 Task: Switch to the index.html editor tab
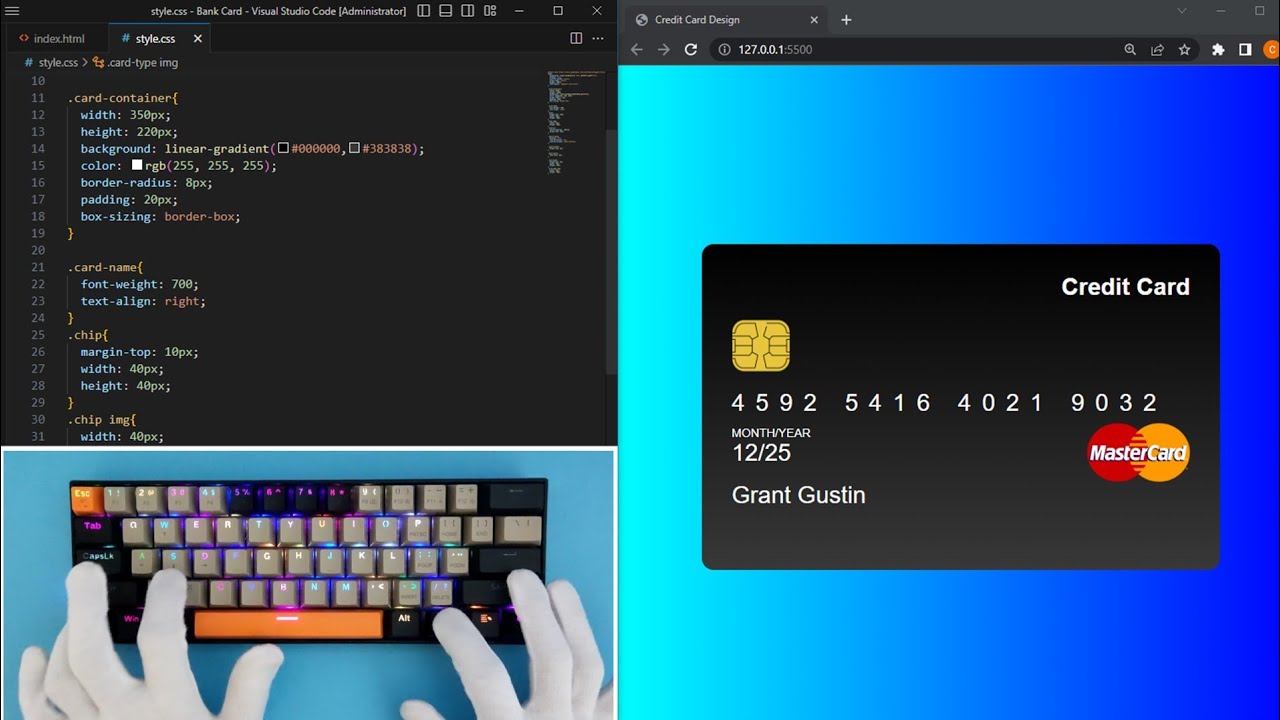(51, 38)
